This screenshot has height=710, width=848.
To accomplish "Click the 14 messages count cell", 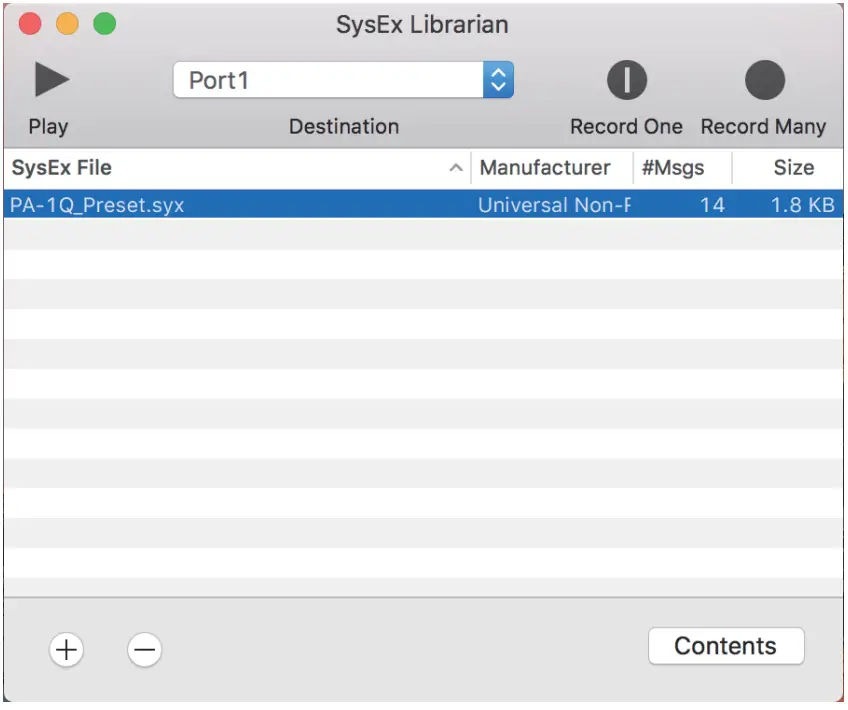I will (x=712, y=205).
